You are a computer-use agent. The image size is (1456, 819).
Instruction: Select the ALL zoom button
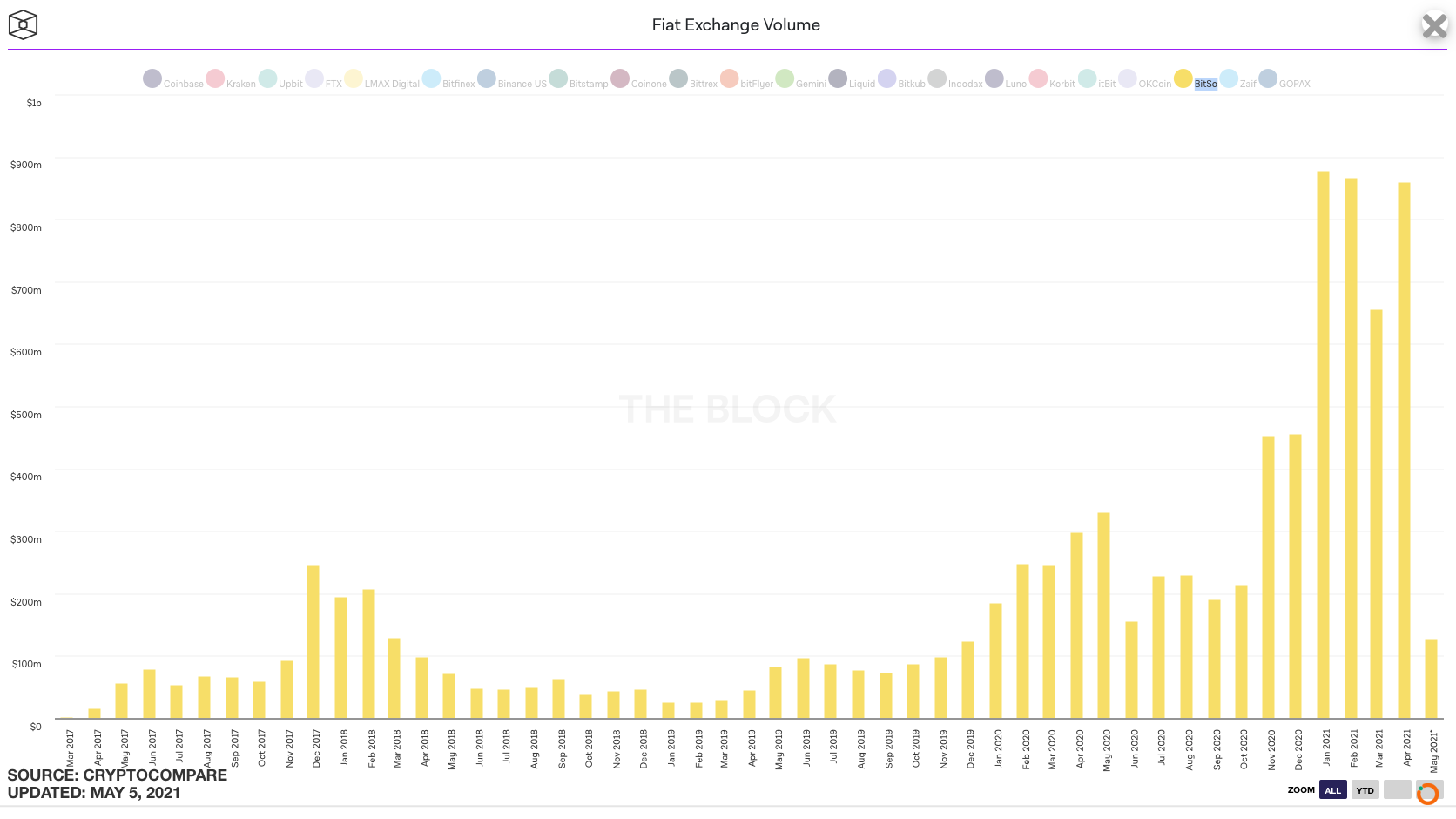click(x=1333, y=790)
